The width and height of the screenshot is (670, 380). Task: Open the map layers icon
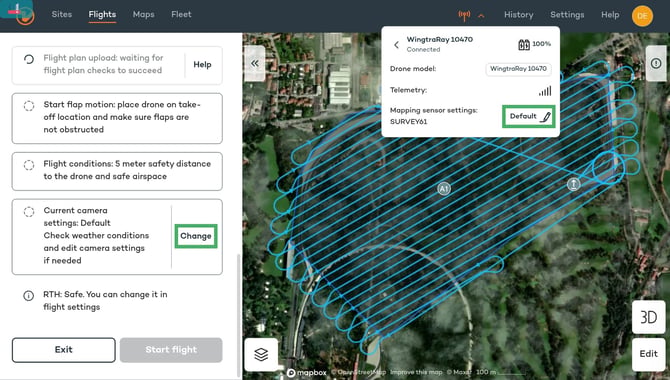coord(261,354)
